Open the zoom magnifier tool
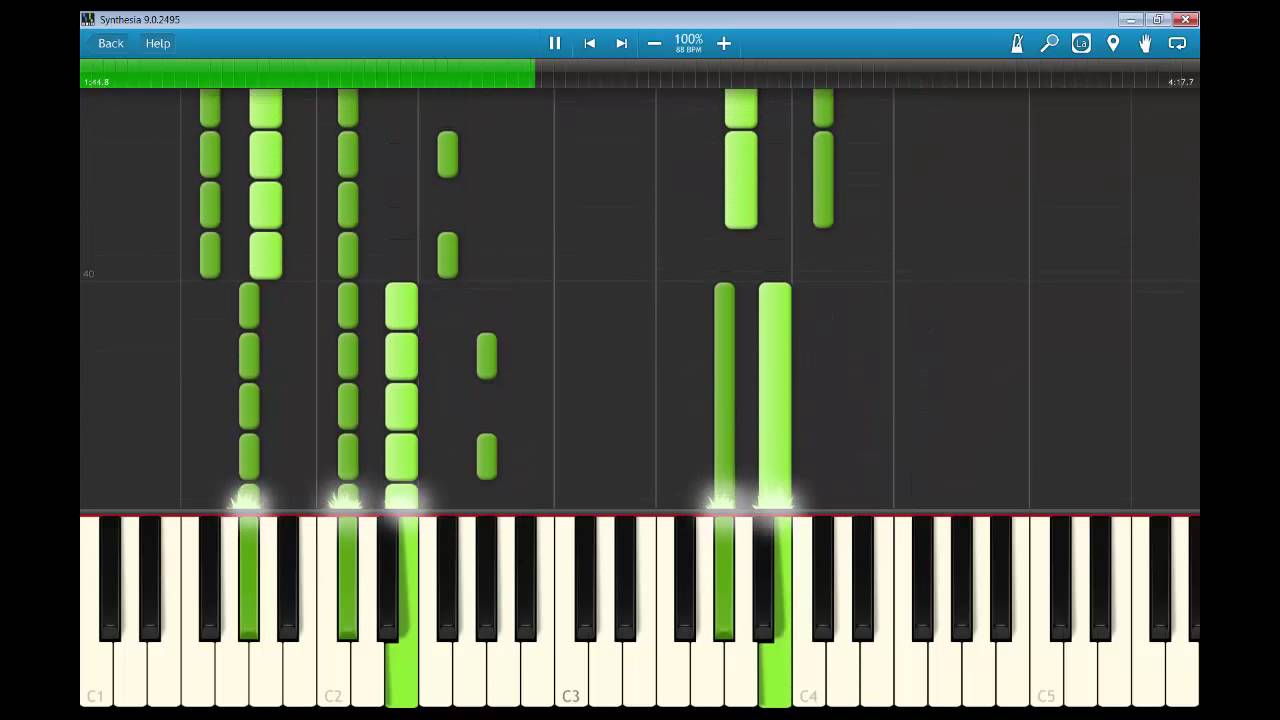Image resolution: width=1280 pixels, height=720 pixels. [x=1049, y=43]
